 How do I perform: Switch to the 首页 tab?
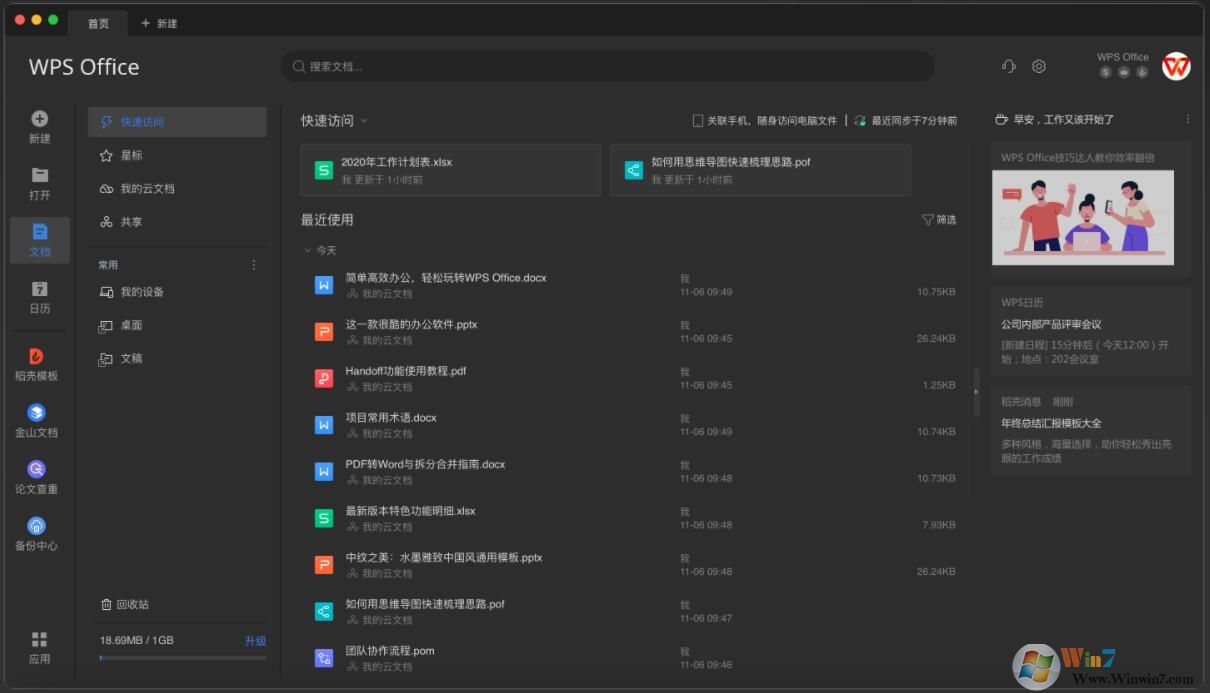pos(99,23)
